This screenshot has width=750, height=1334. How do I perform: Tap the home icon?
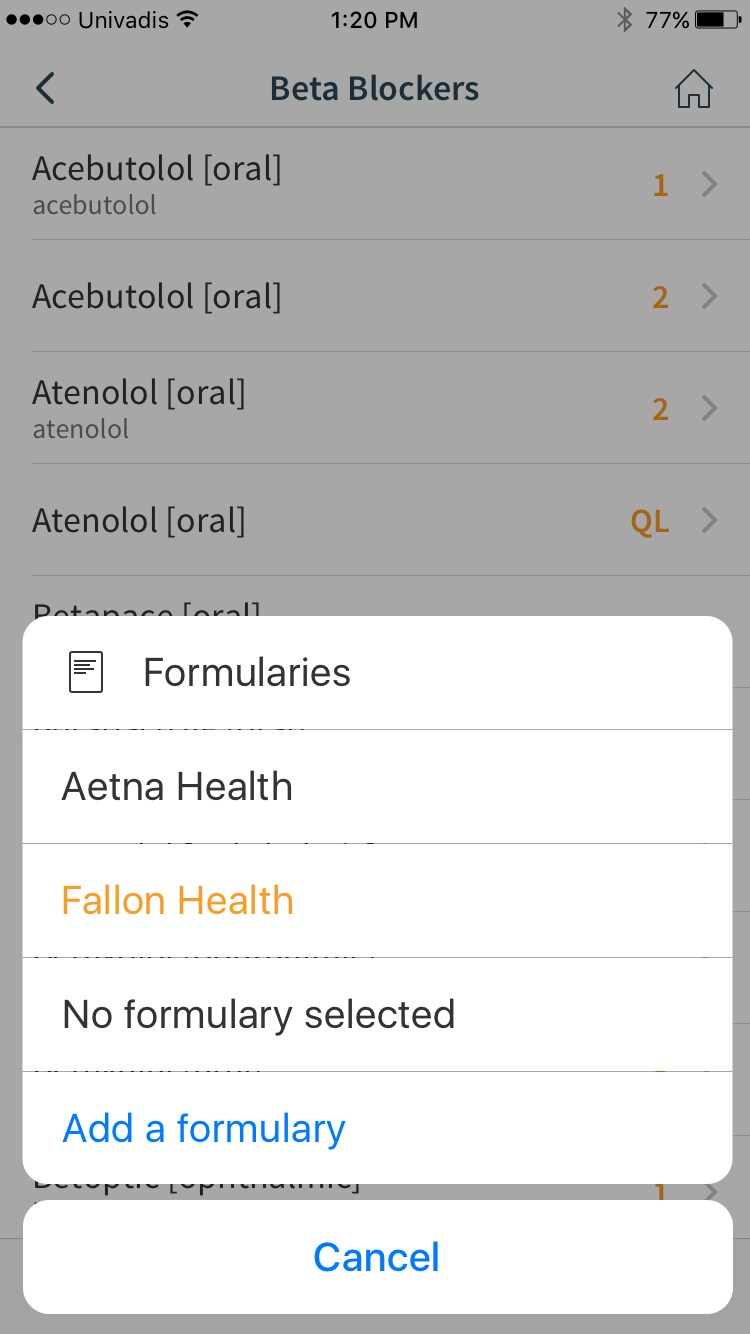693,89
